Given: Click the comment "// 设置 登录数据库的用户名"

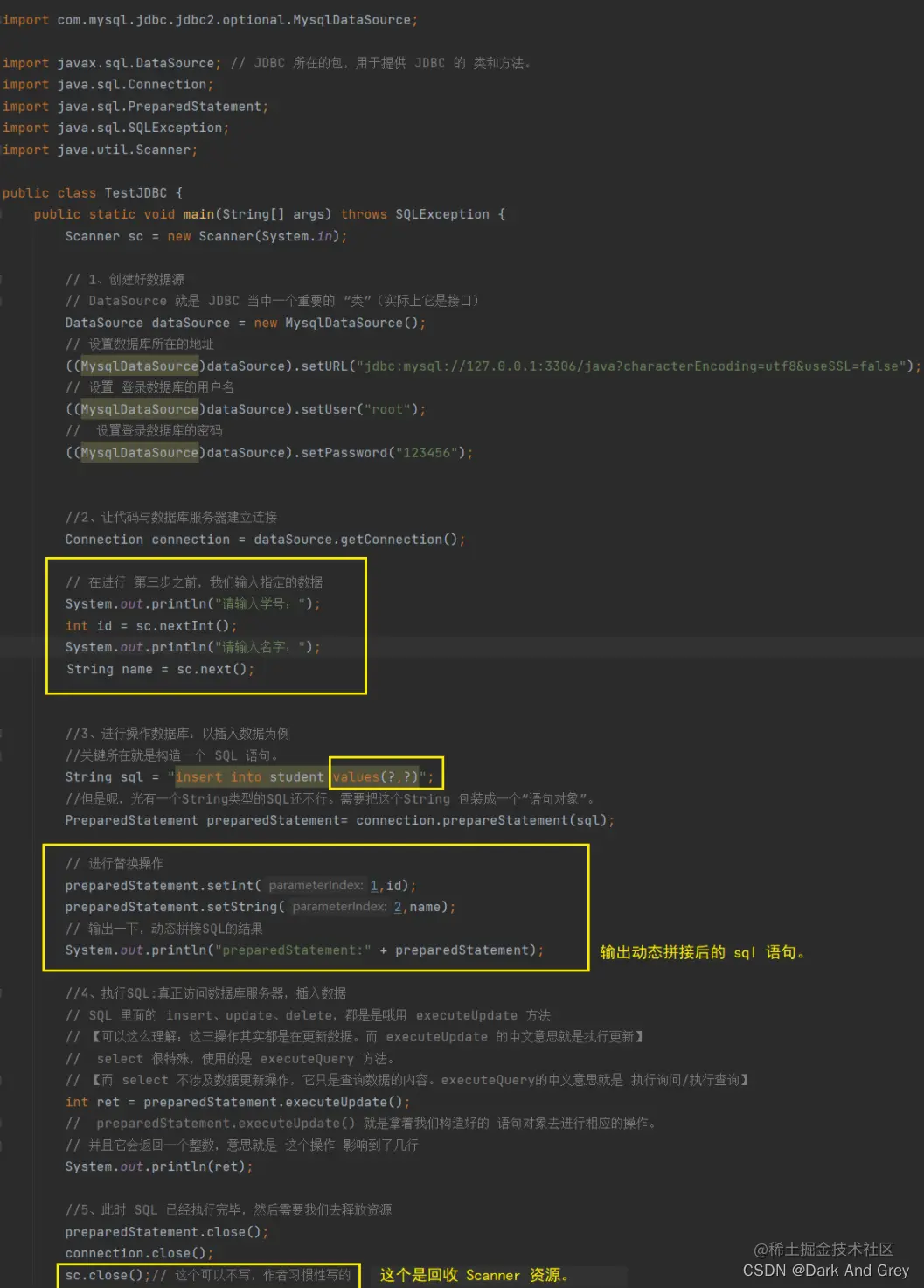Looking at the screenshot, I should [x=149, y=387].
